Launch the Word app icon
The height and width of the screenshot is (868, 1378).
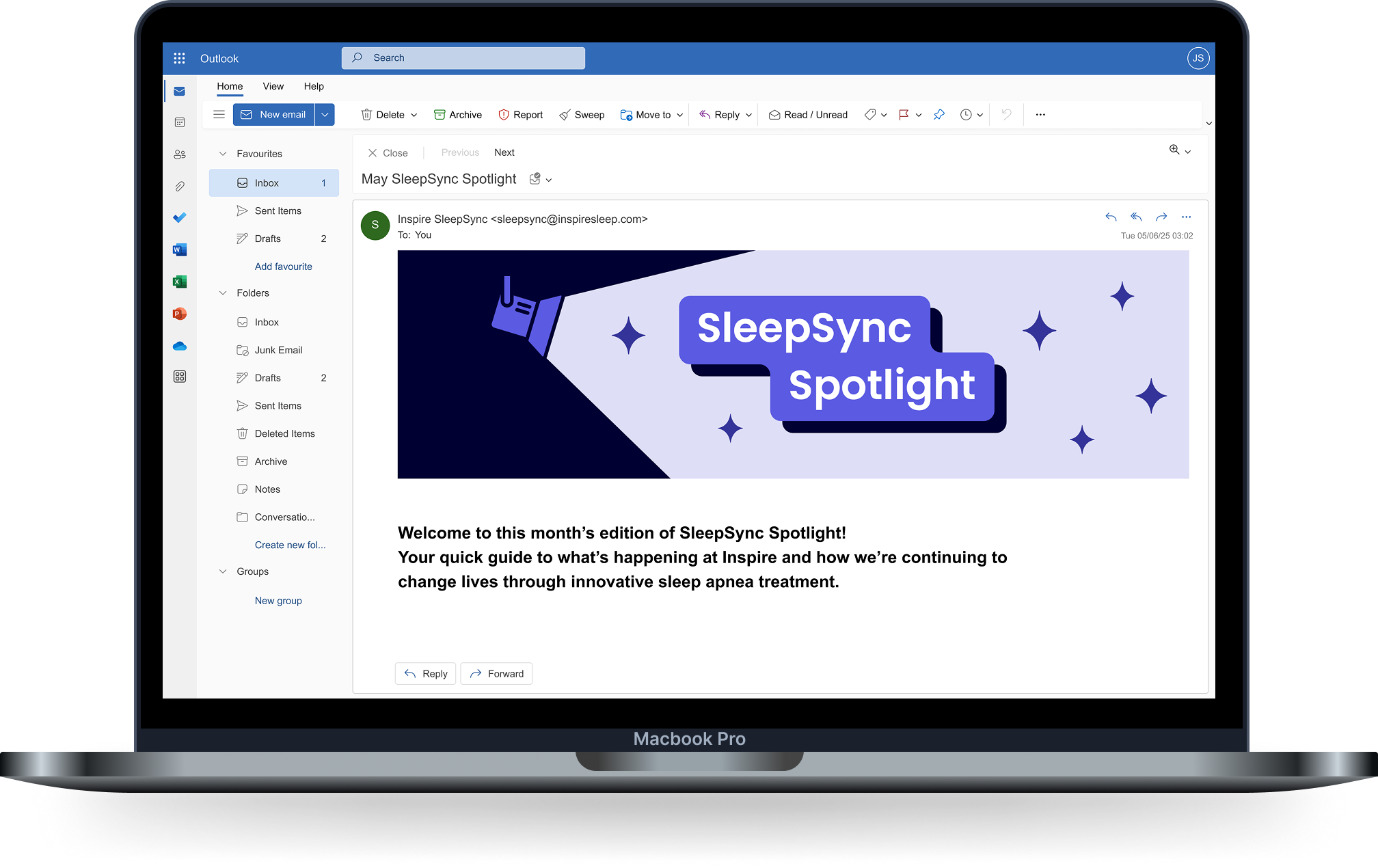tap(180, 249)
